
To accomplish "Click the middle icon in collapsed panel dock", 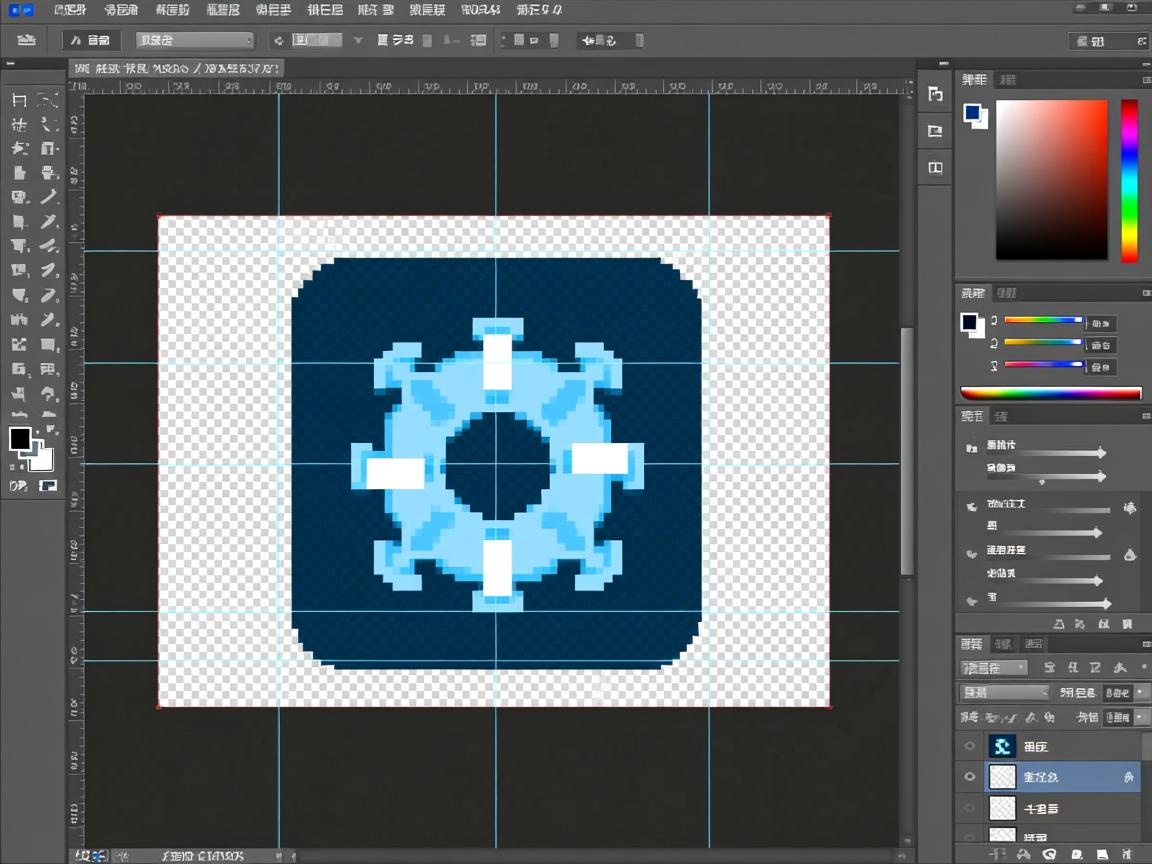I will tap(935, 131).
